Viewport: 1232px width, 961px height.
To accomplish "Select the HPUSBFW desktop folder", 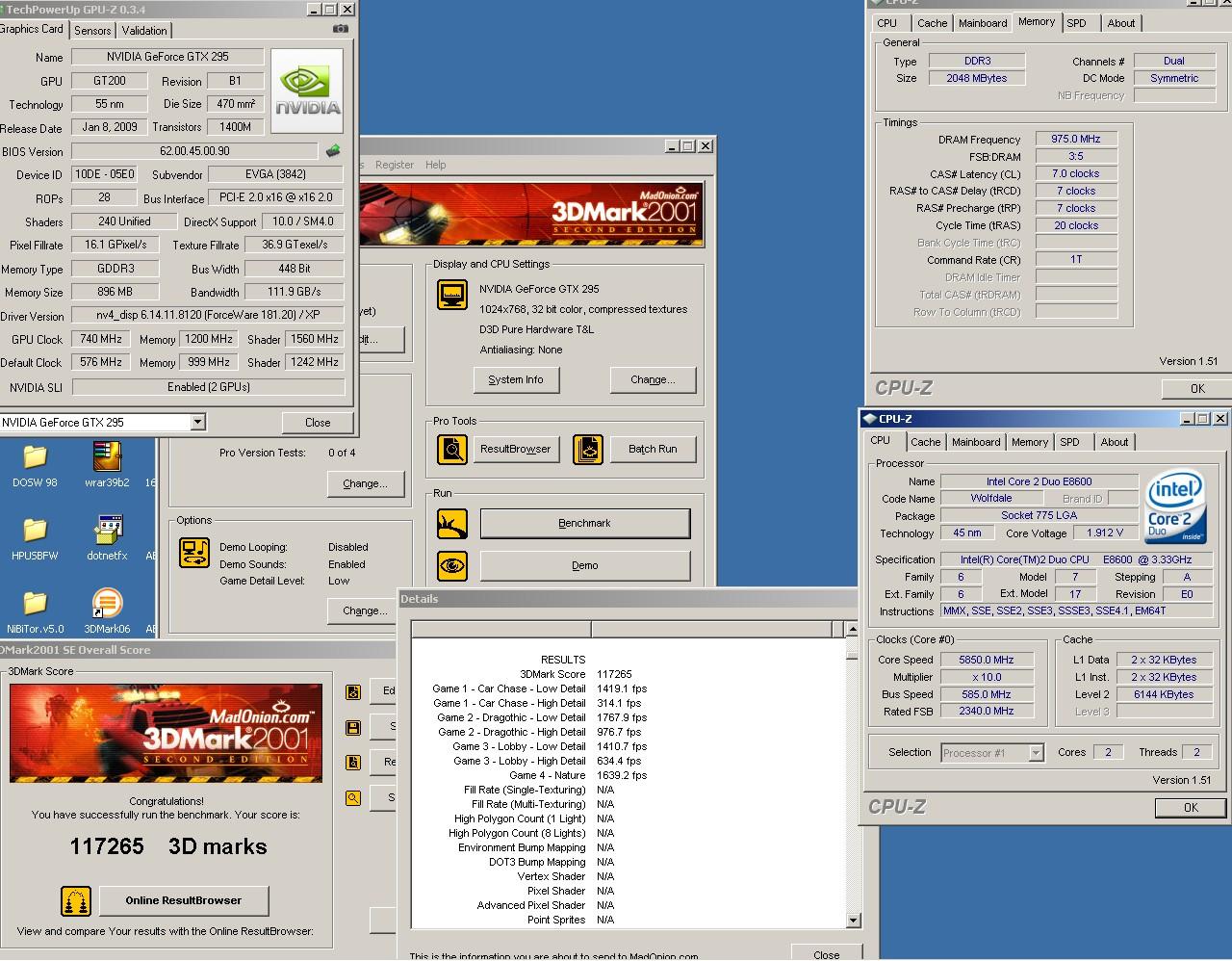I will (x=35, y=538).
